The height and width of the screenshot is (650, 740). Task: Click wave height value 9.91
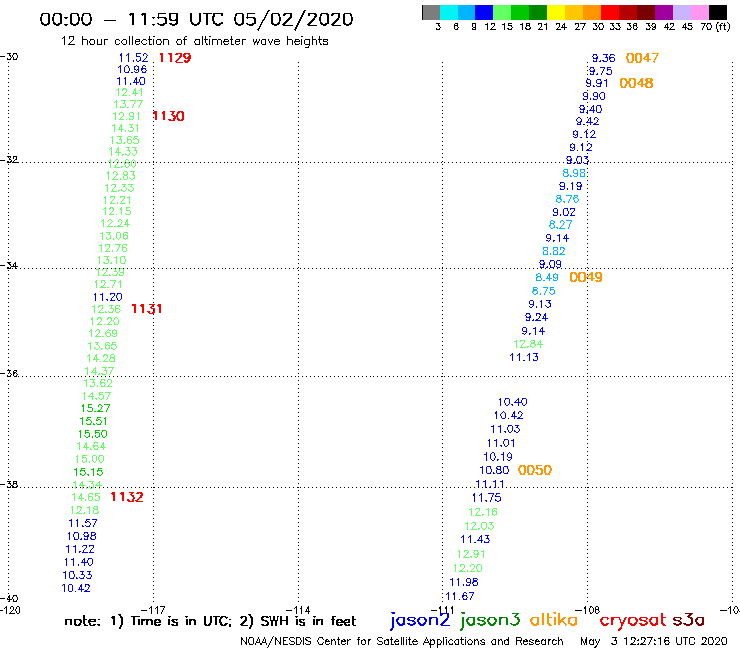(597, 83)
